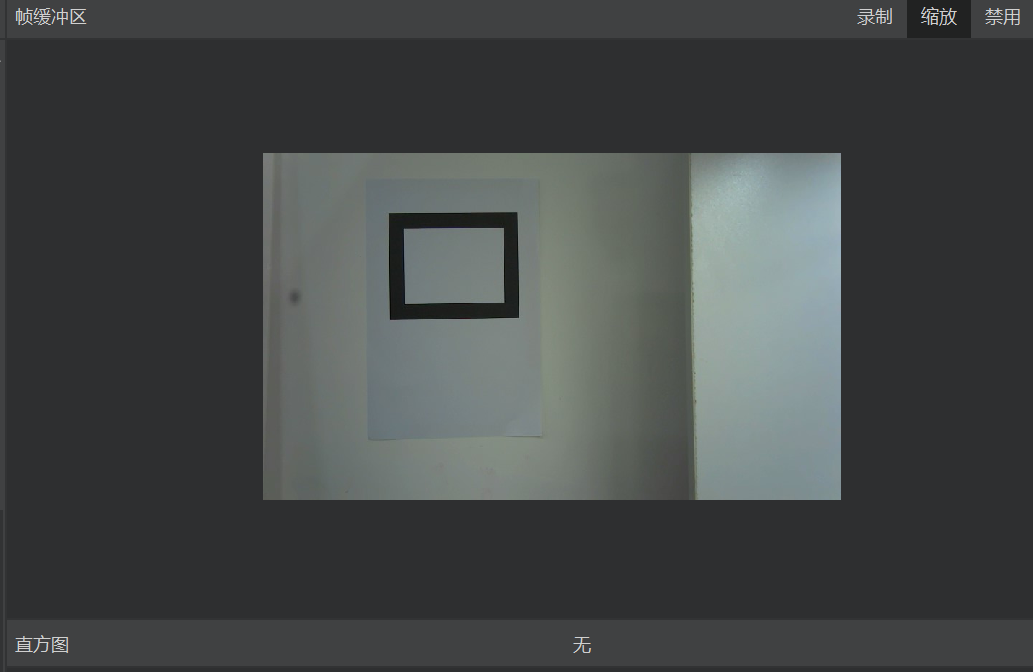Click empty dark area above the camera image
Viewport: 1033px width, 672px height.
click(551, 95)
